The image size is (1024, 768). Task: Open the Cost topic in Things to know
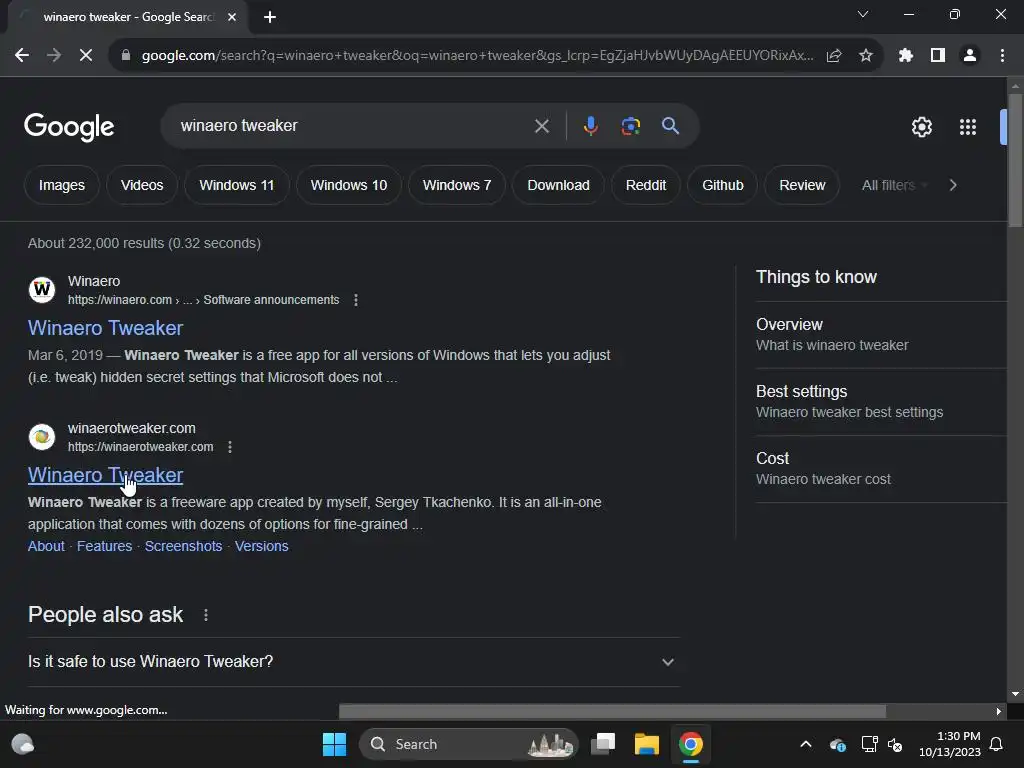(881, 468)
